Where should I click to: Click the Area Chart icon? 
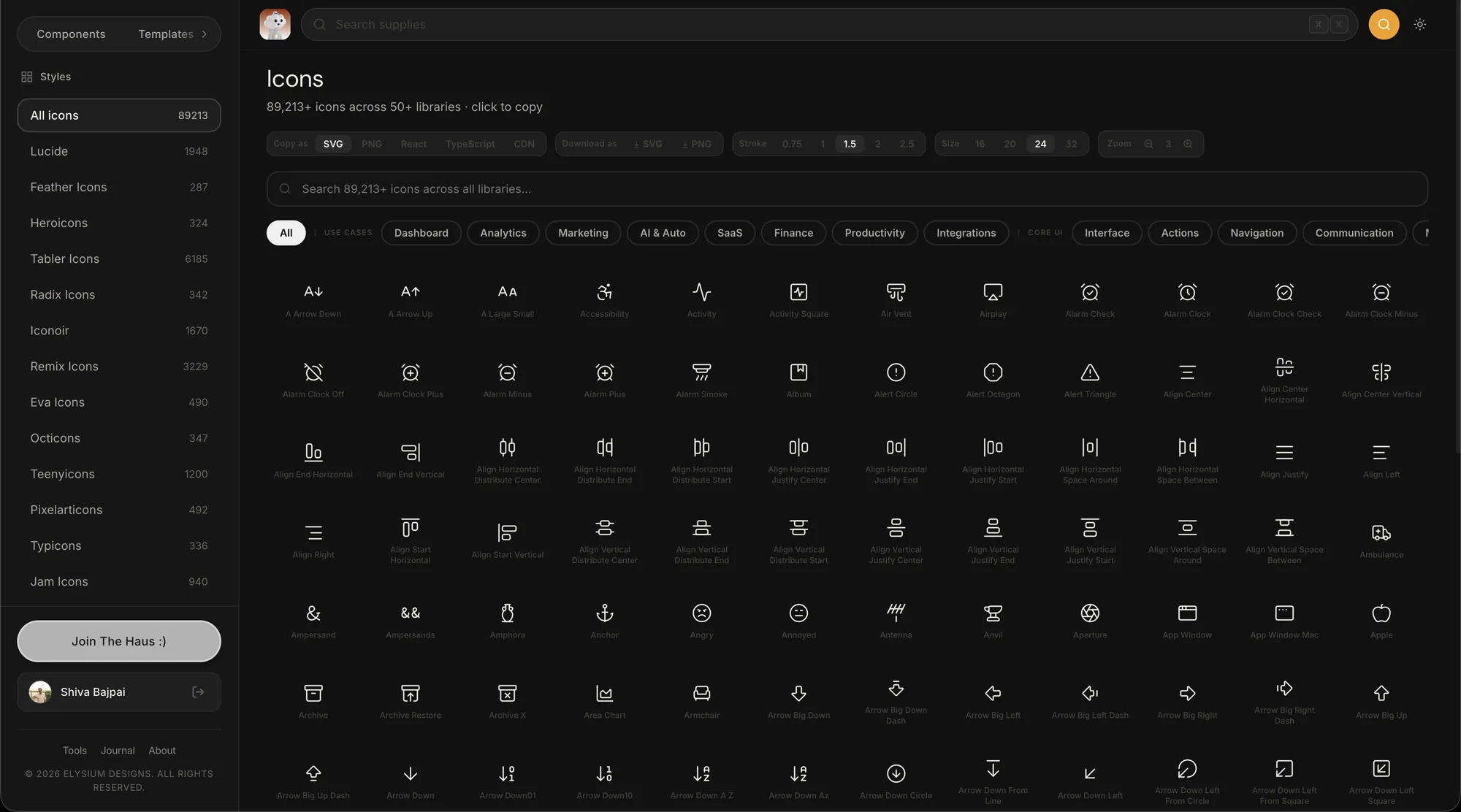click(604, 694)
